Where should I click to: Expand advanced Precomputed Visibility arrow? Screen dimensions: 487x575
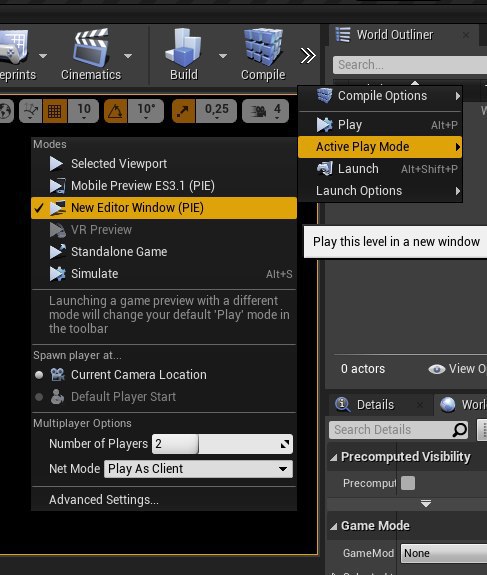point(426,503)
